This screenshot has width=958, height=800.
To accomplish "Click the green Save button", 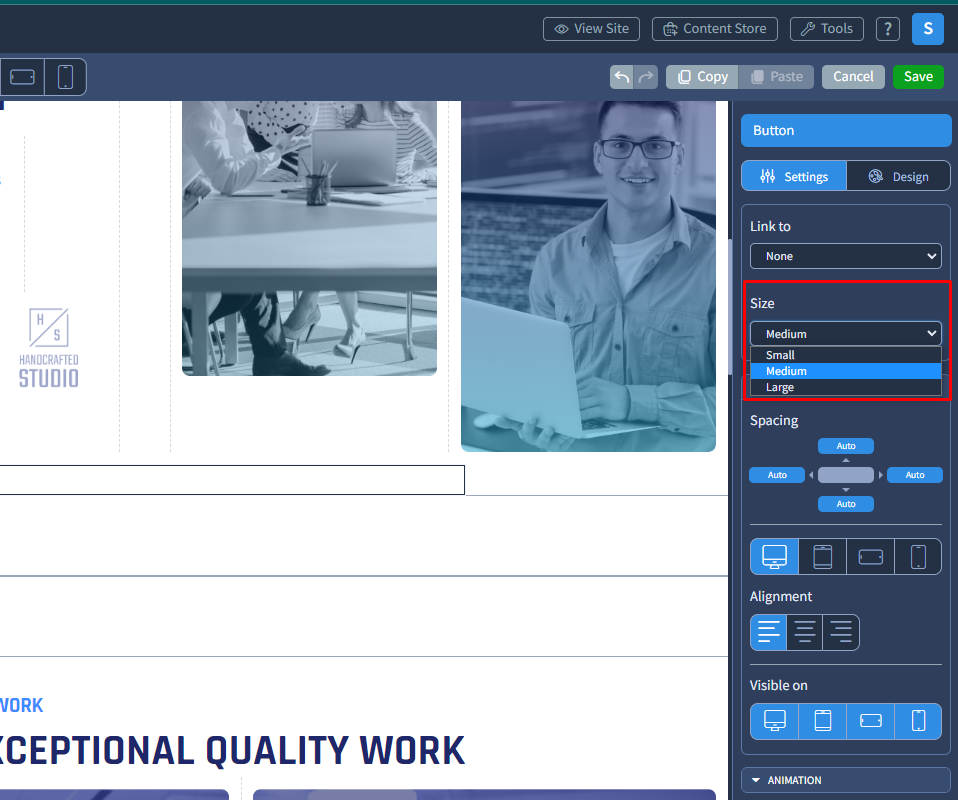I will tap(918, 77).
